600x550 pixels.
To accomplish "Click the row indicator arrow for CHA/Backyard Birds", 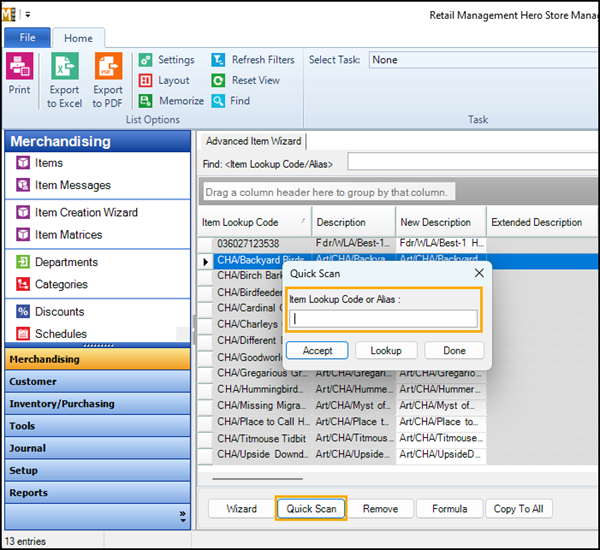I will 205,262.
